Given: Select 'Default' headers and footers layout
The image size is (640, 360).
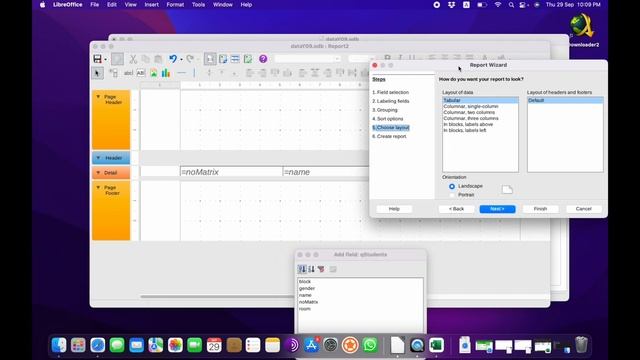Looking at the screenshot, I should click(x=565, y=100).
